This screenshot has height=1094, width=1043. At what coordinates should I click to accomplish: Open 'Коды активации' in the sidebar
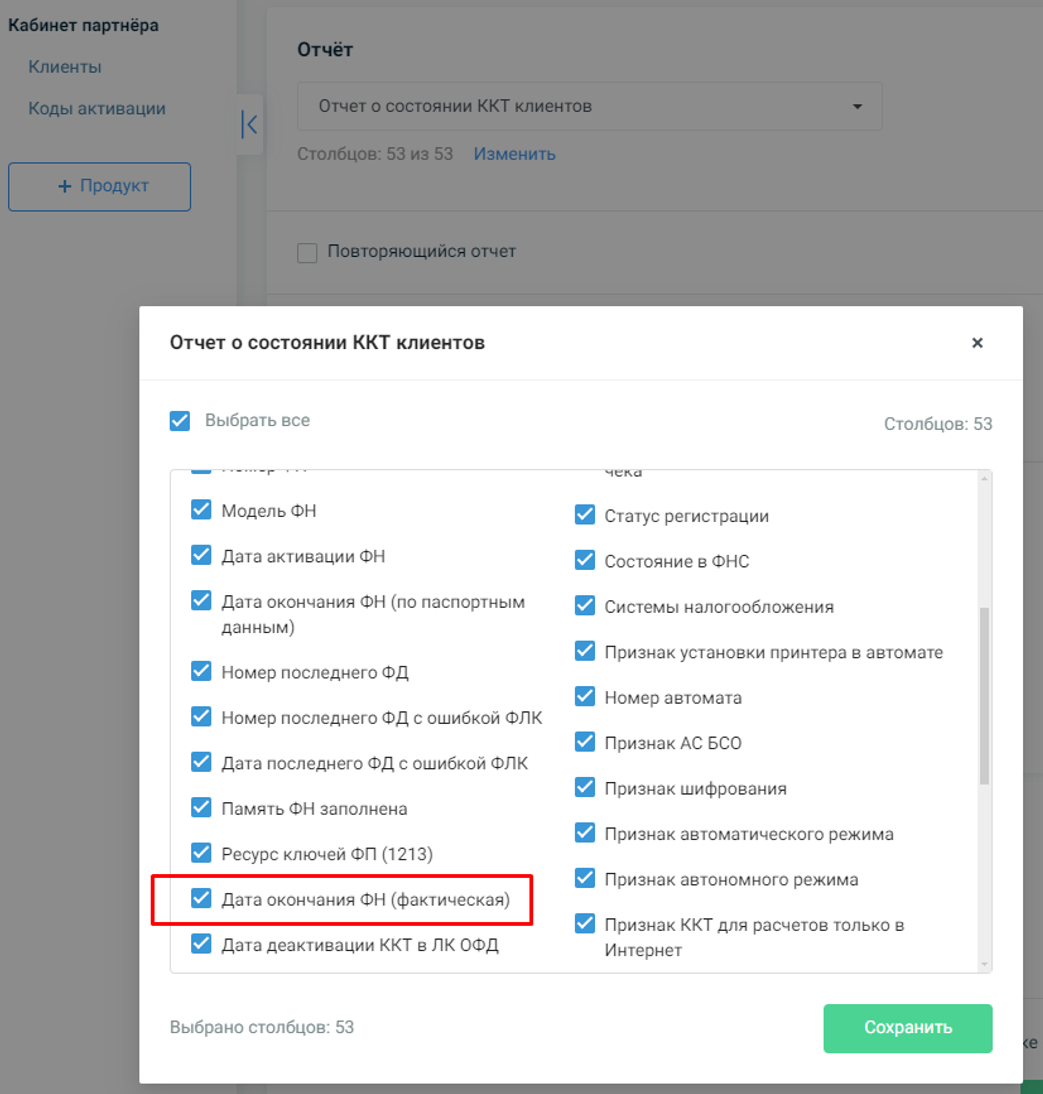coord(97,109)
